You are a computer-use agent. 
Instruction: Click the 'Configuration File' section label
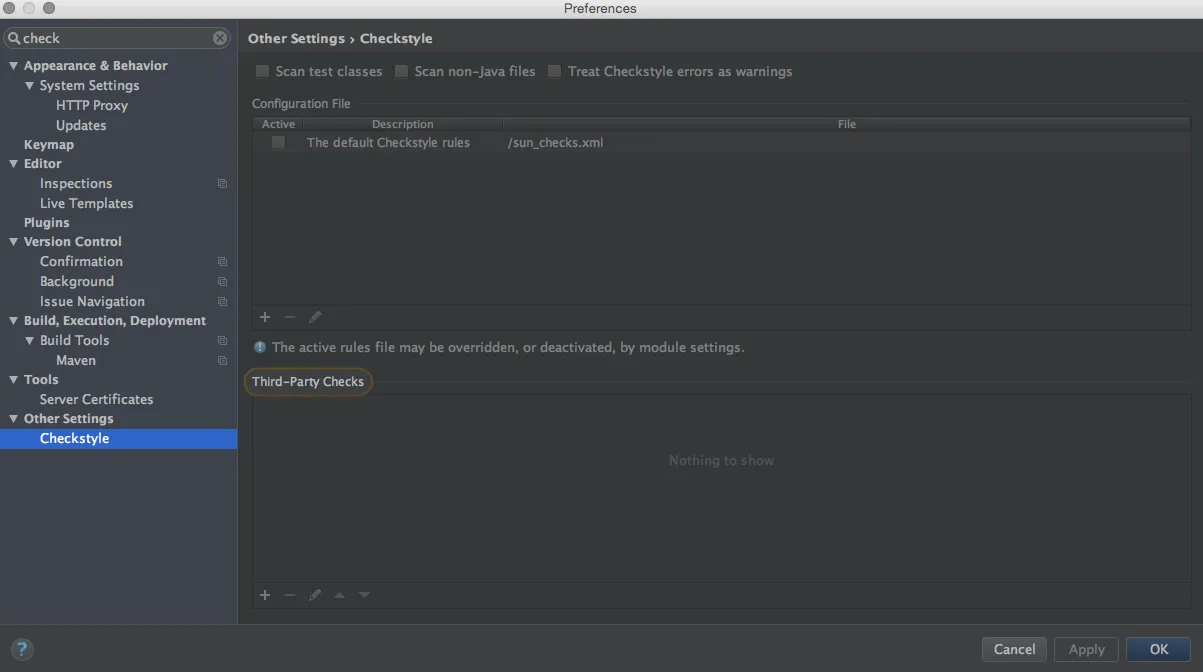click(301, 103)
